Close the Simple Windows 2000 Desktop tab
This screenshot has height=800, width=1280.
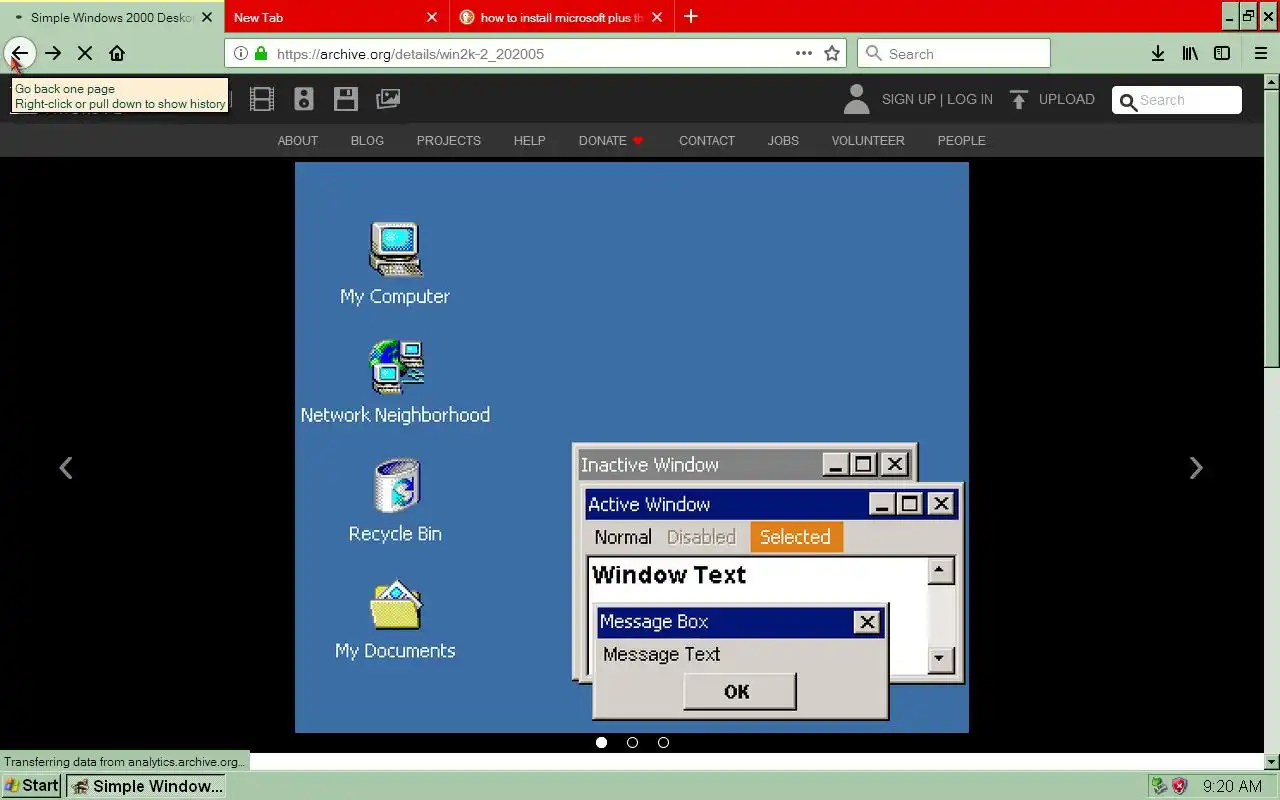pos(207,17)
